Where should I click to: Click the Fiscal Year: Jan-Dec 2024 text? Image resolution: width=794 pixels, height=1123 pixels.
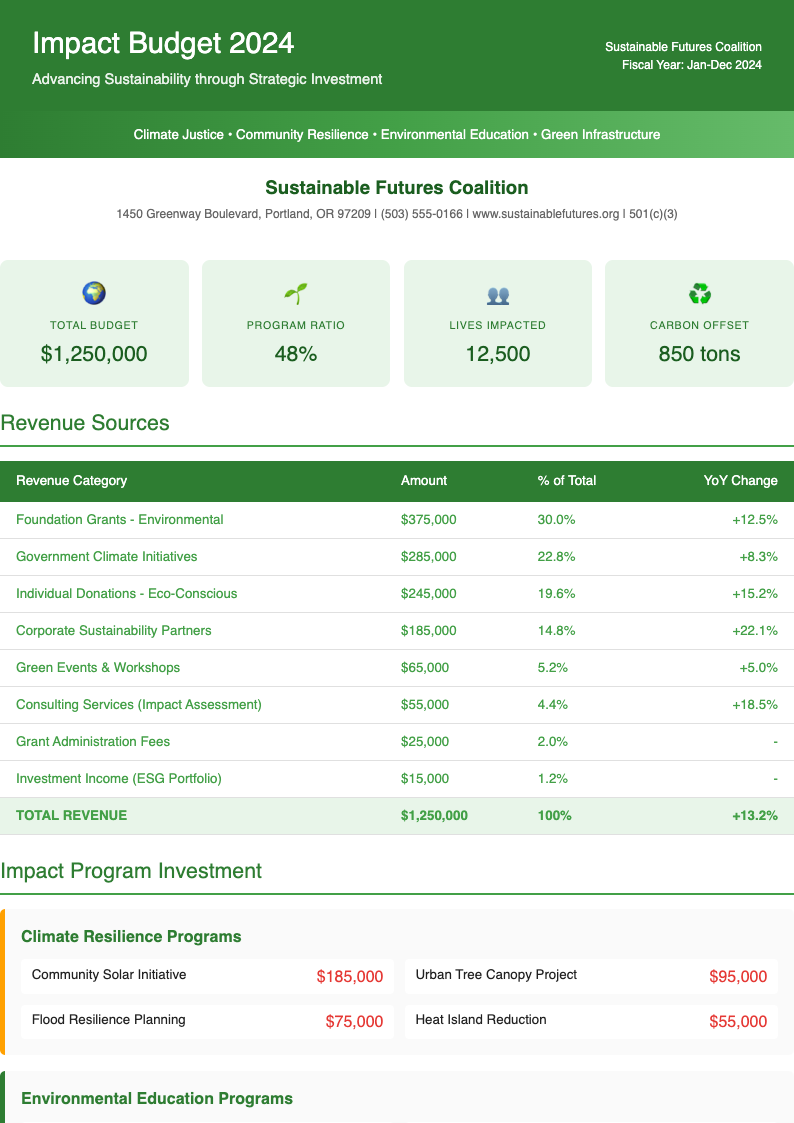click(692, 65)
